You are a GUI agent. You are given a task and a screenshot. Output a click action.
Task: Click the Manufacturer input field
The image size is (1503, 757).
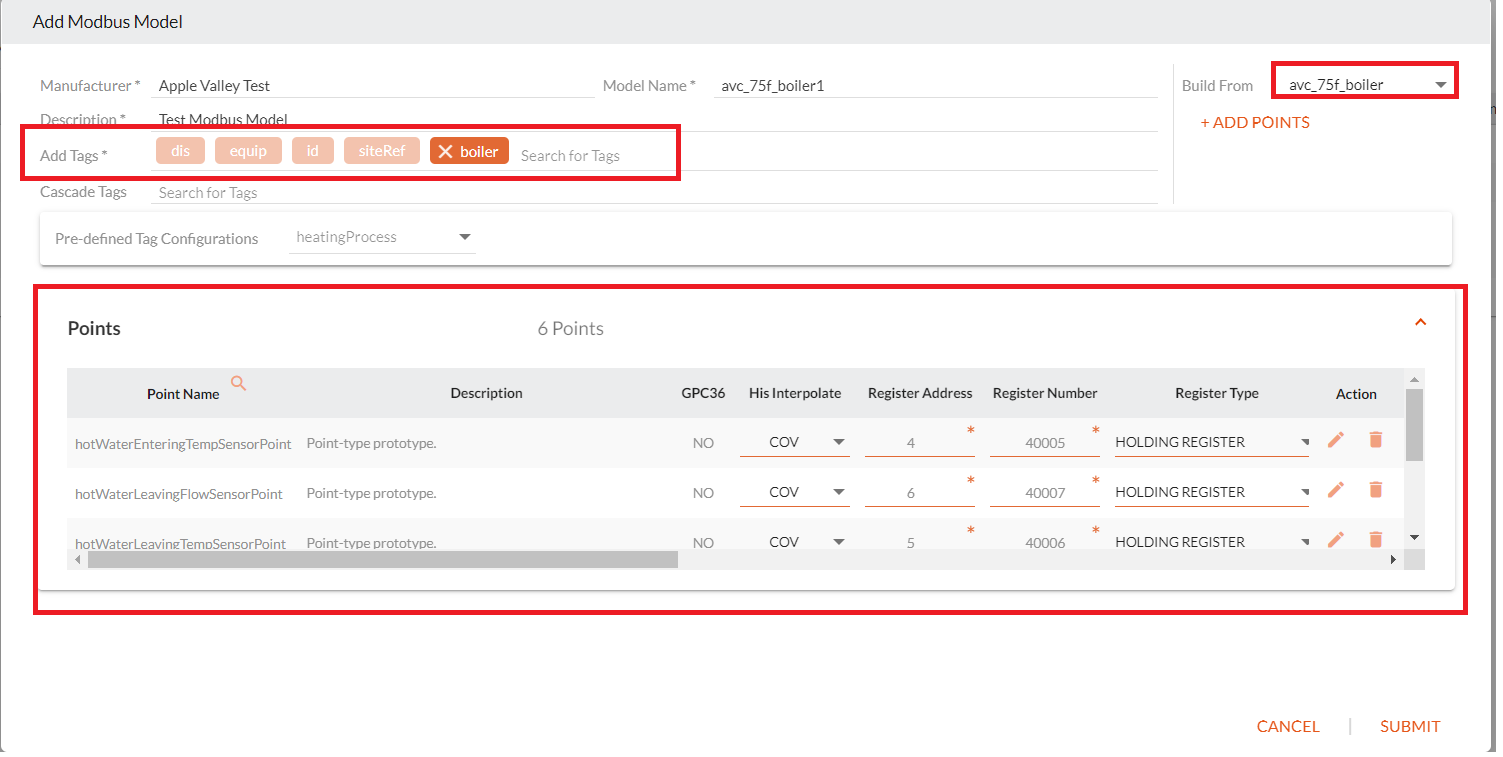(x=373, y=86)
